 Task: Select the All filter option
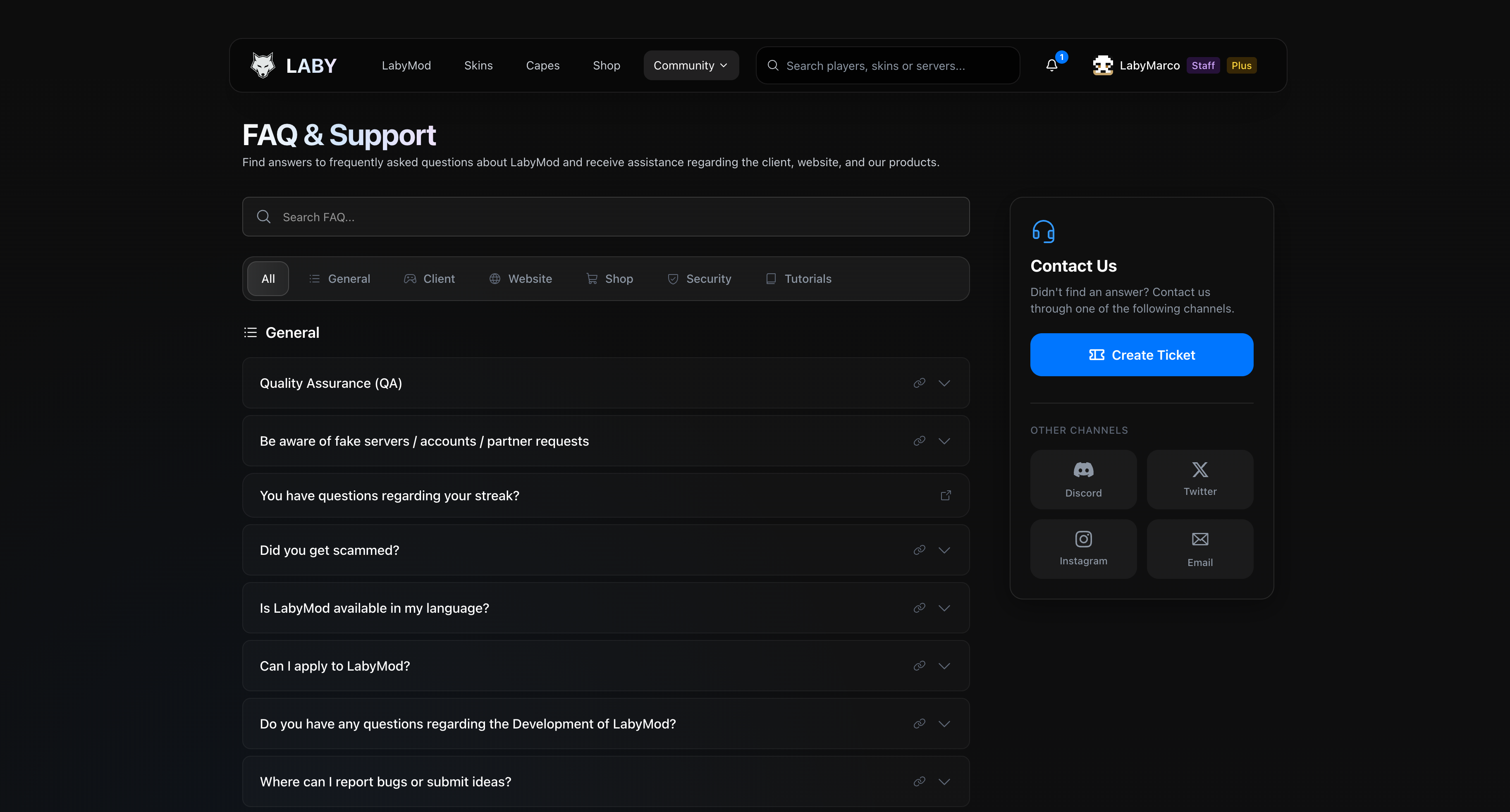point(267,279)
